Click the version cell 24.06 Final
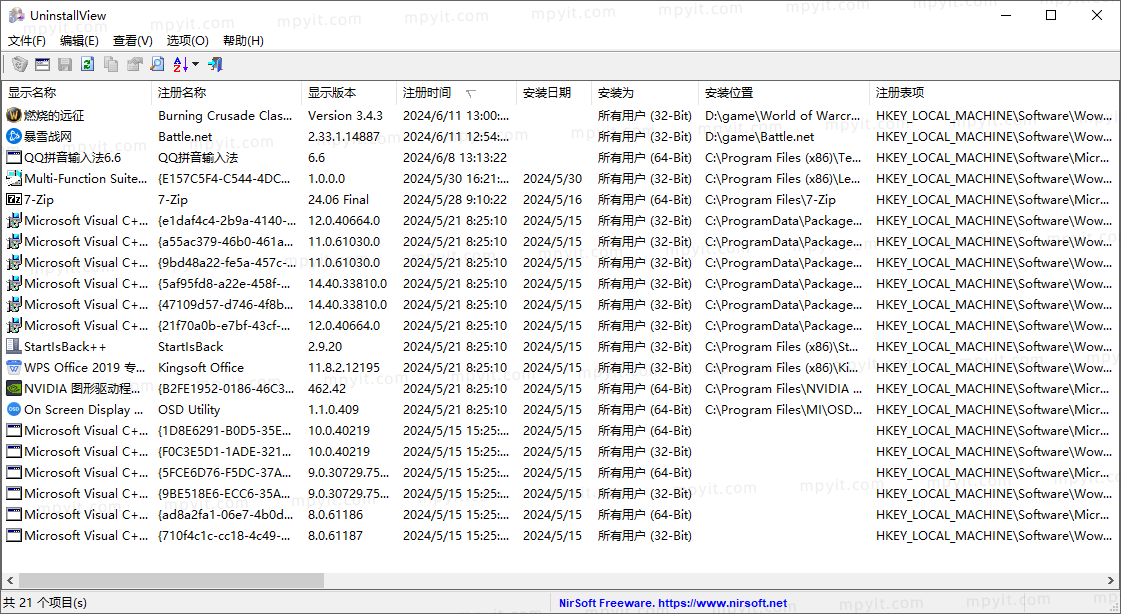Screen dimensions: 1121x614 click(x=338, y=199)
